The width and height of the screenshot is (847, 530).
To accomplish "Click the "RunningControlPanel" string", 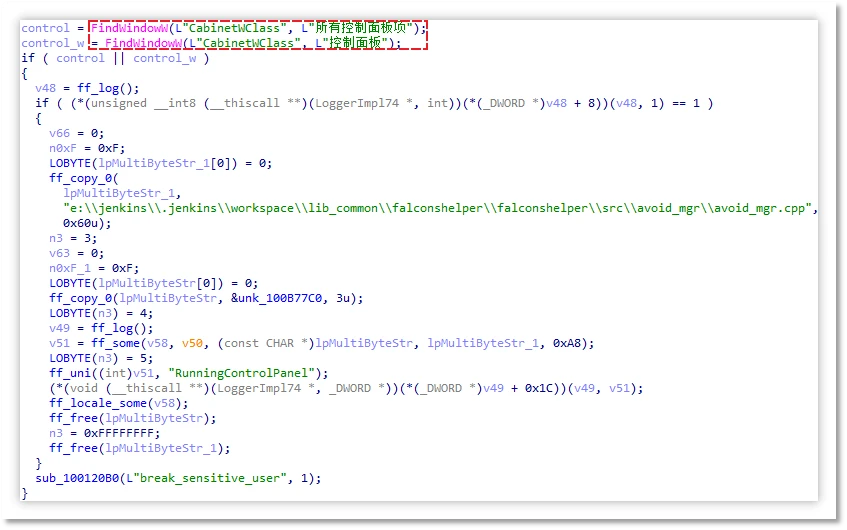I will coord(241,373).
